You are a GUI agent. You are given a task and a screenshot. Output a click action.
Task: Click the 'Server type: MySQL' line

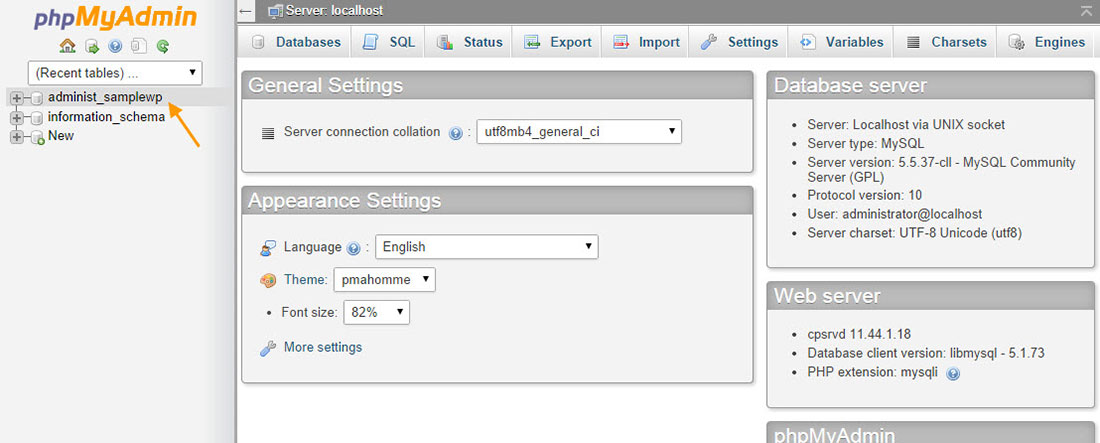pyautogui.click(x=866, y=143)
